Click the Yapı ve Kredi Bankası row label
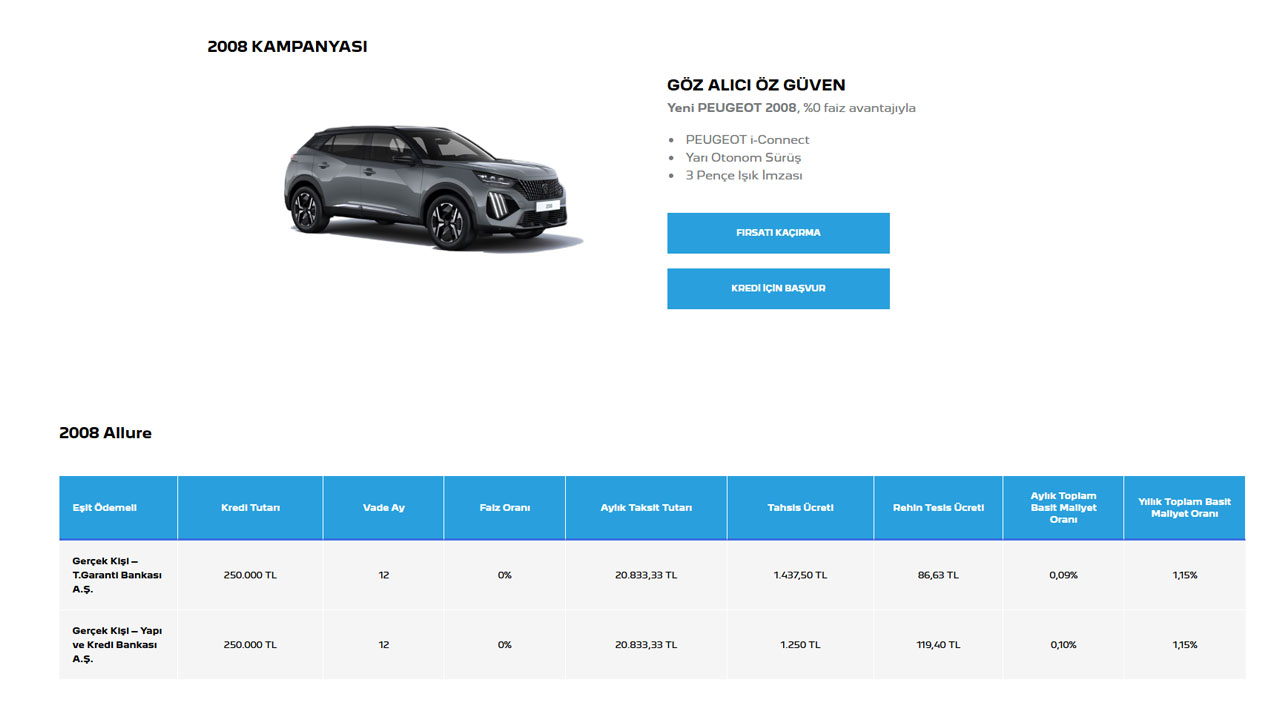The width and height of the screenshot is (1280, 720). coord(117,645)
